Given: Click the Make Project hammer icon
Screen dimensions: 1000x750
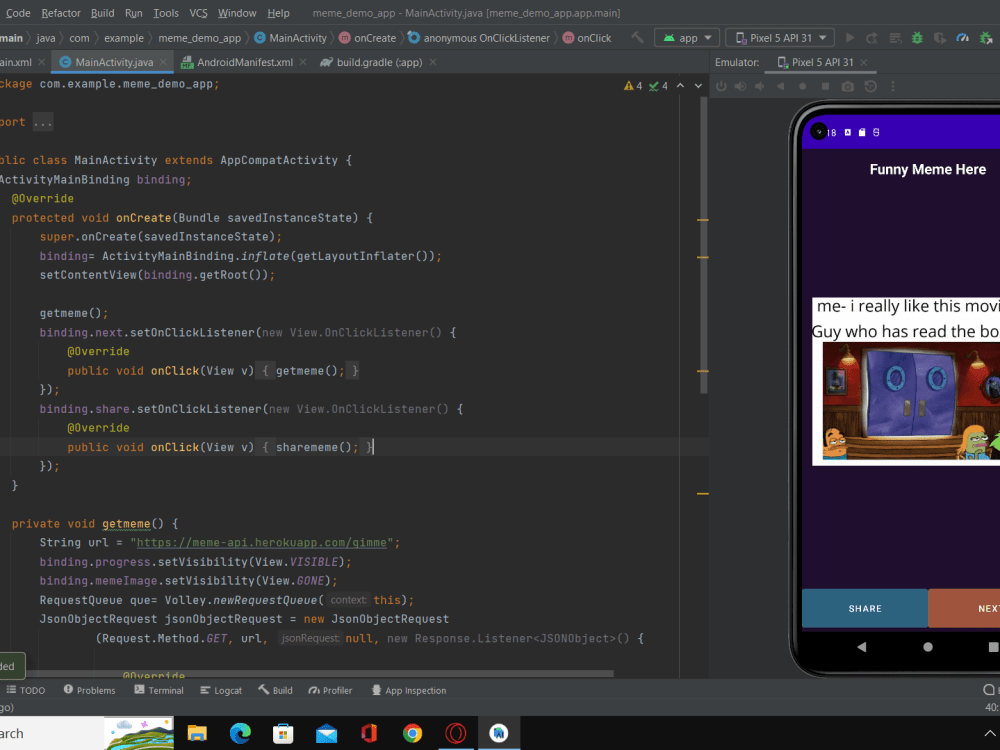Looking at the screenshot, I should [x=637, y=38].
